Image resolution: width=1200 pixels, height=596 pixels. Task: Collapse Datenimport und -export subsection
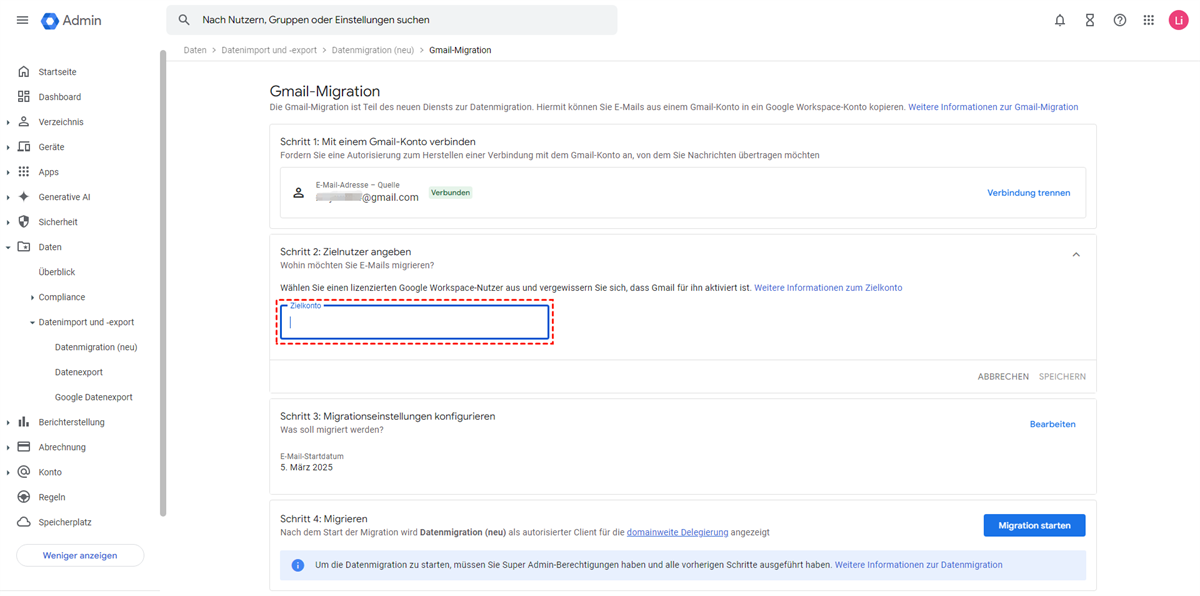[x=32, y=322]
